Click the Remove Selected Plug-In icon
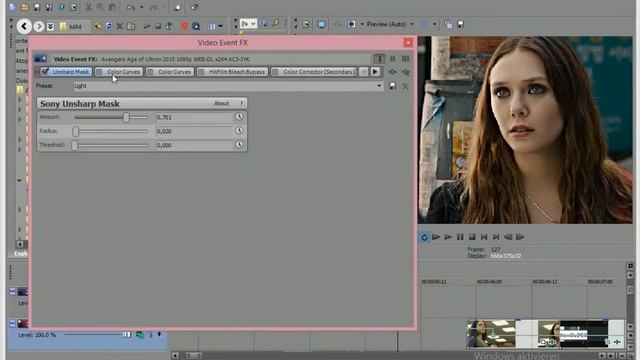This screenshot has height=360, width=640. pyautogui.click(x=405, y=72)
